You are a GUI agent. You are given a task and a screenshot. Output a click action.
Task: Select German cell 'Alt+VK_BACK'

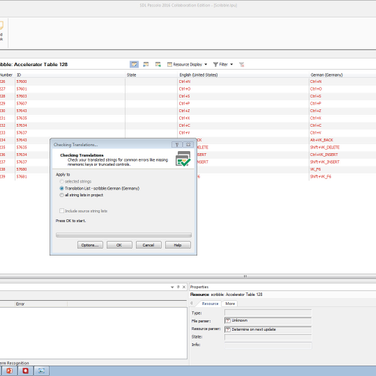(342, 140)
